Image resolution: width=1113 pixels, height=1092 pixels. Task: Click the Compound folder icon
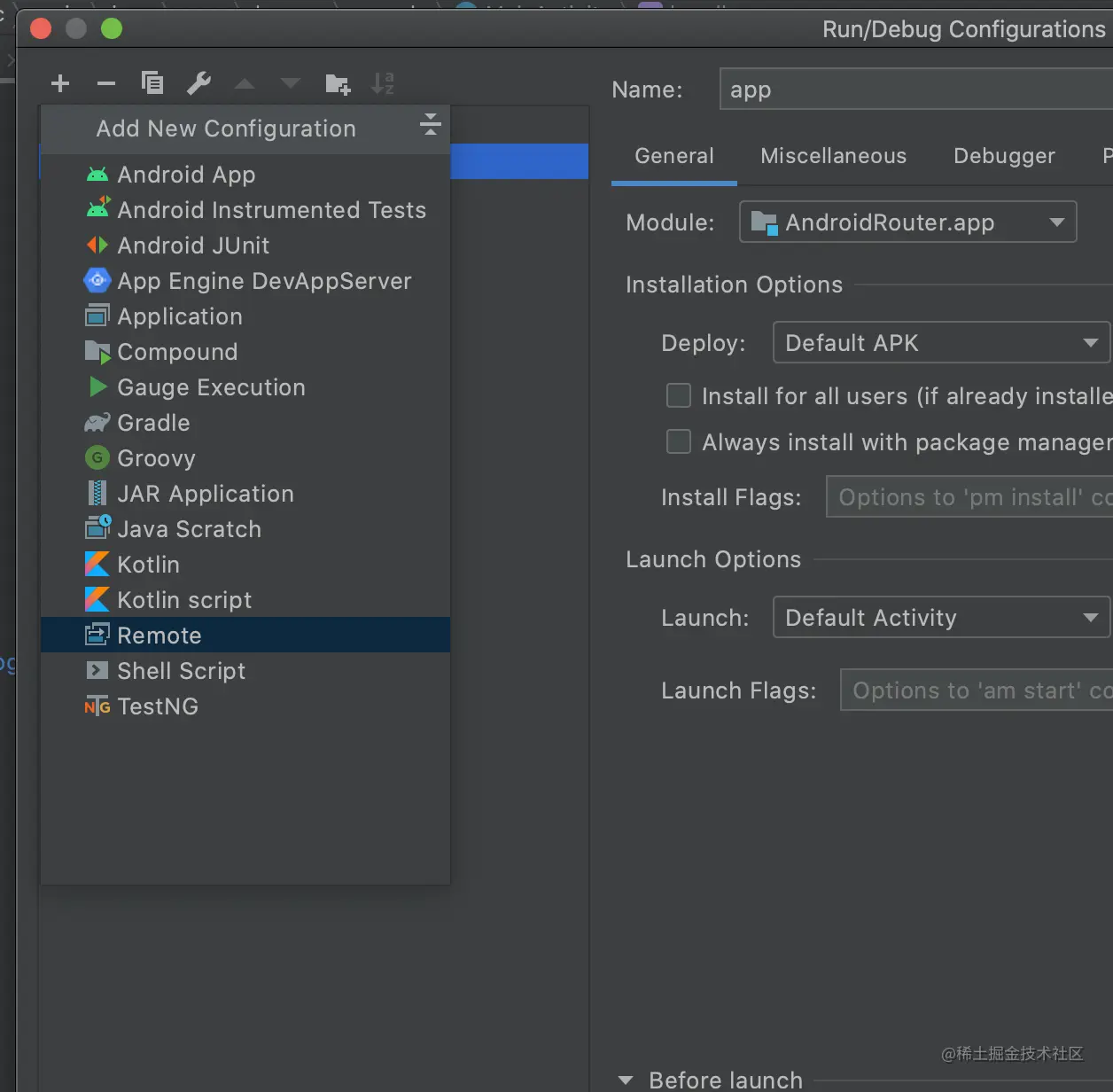point(97,352)
